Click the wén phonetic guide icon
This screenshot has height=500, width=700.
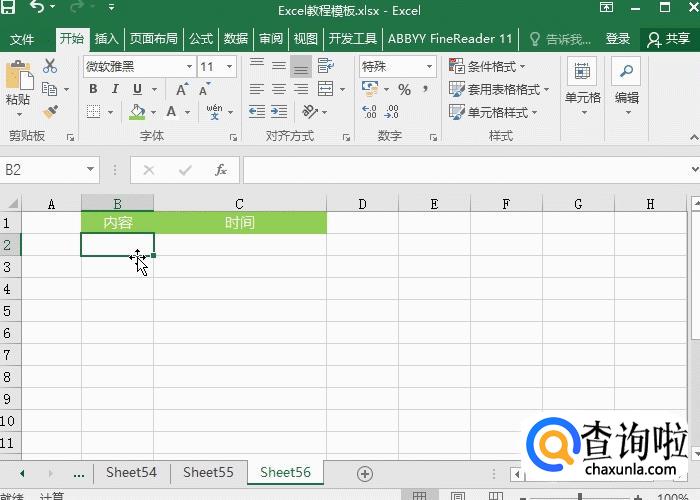point(214,112)
